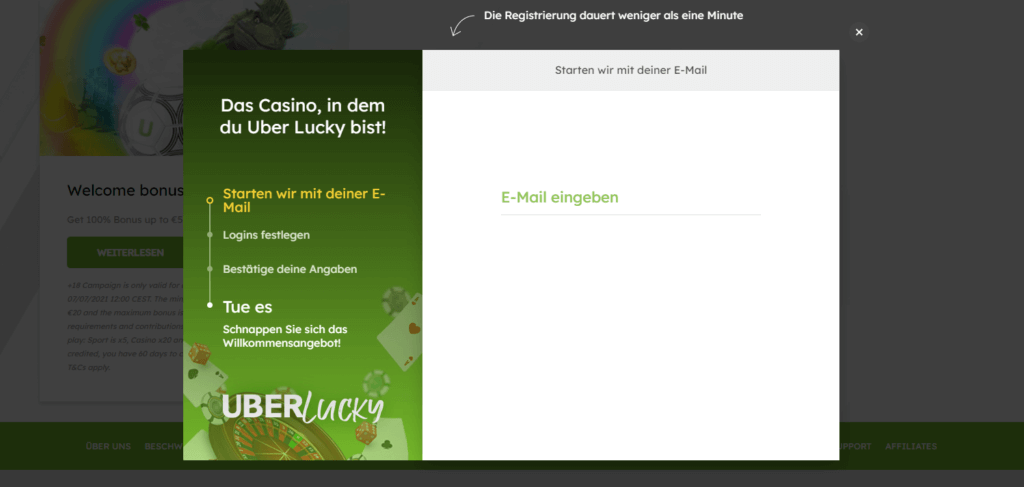Click 'Das Casino, in dem du Uber Lucky bist!' headline
Viewport: 1024px width, 487px height.
click(x=303, y=116)
